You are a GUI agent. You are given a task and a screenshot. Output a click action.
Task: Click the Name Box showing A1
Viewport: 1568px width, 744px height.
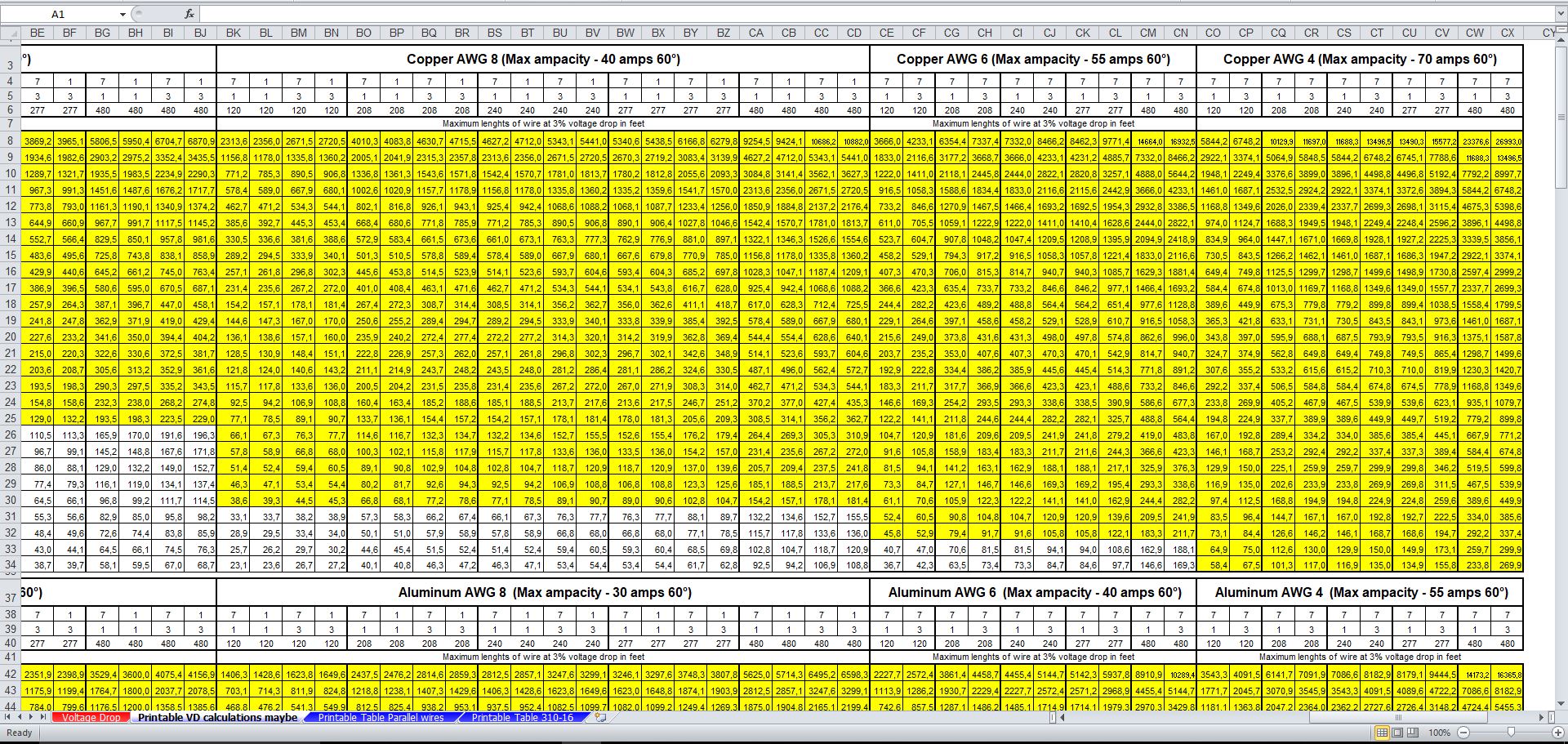point(59,14)
